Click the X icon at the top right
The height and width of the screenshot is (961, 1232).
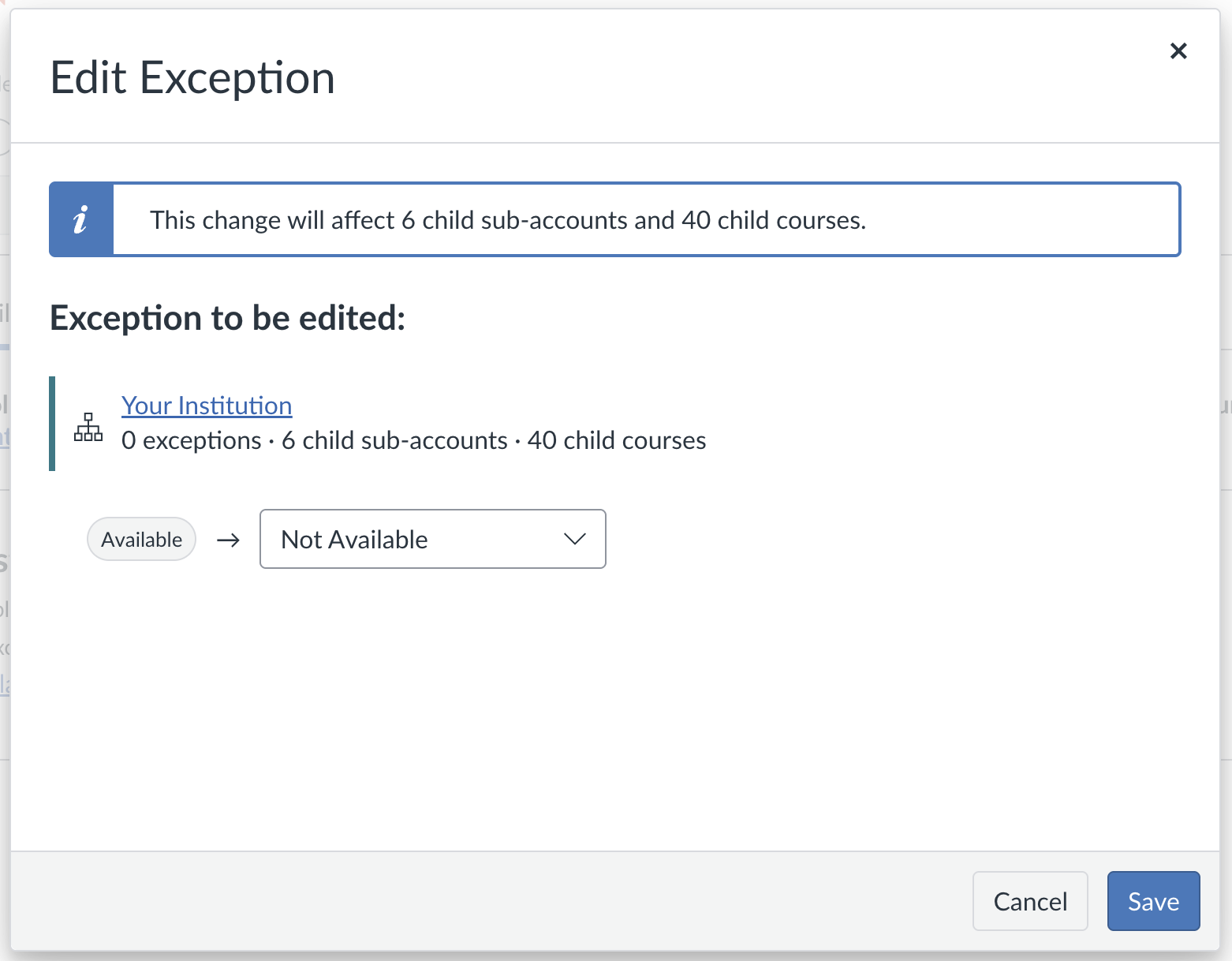pos(1178,50)
